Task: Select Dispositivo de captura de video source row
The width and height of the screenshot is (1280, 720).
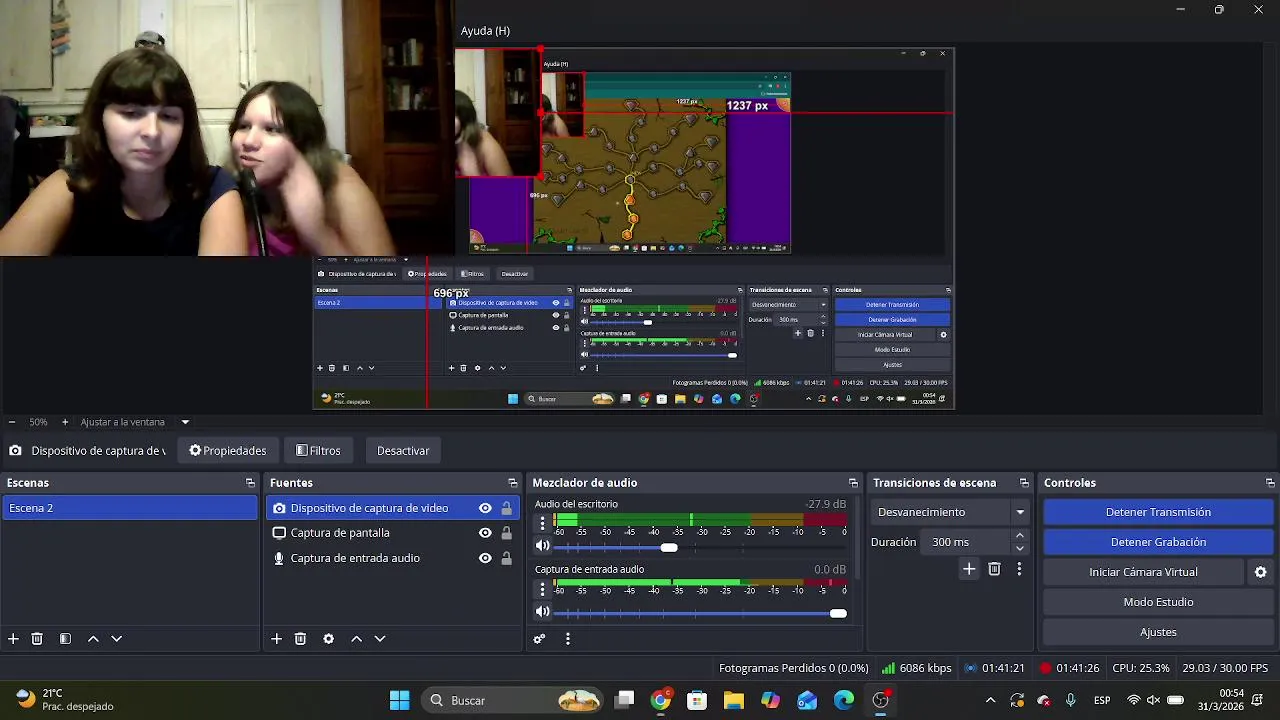Action: point(392,508)
